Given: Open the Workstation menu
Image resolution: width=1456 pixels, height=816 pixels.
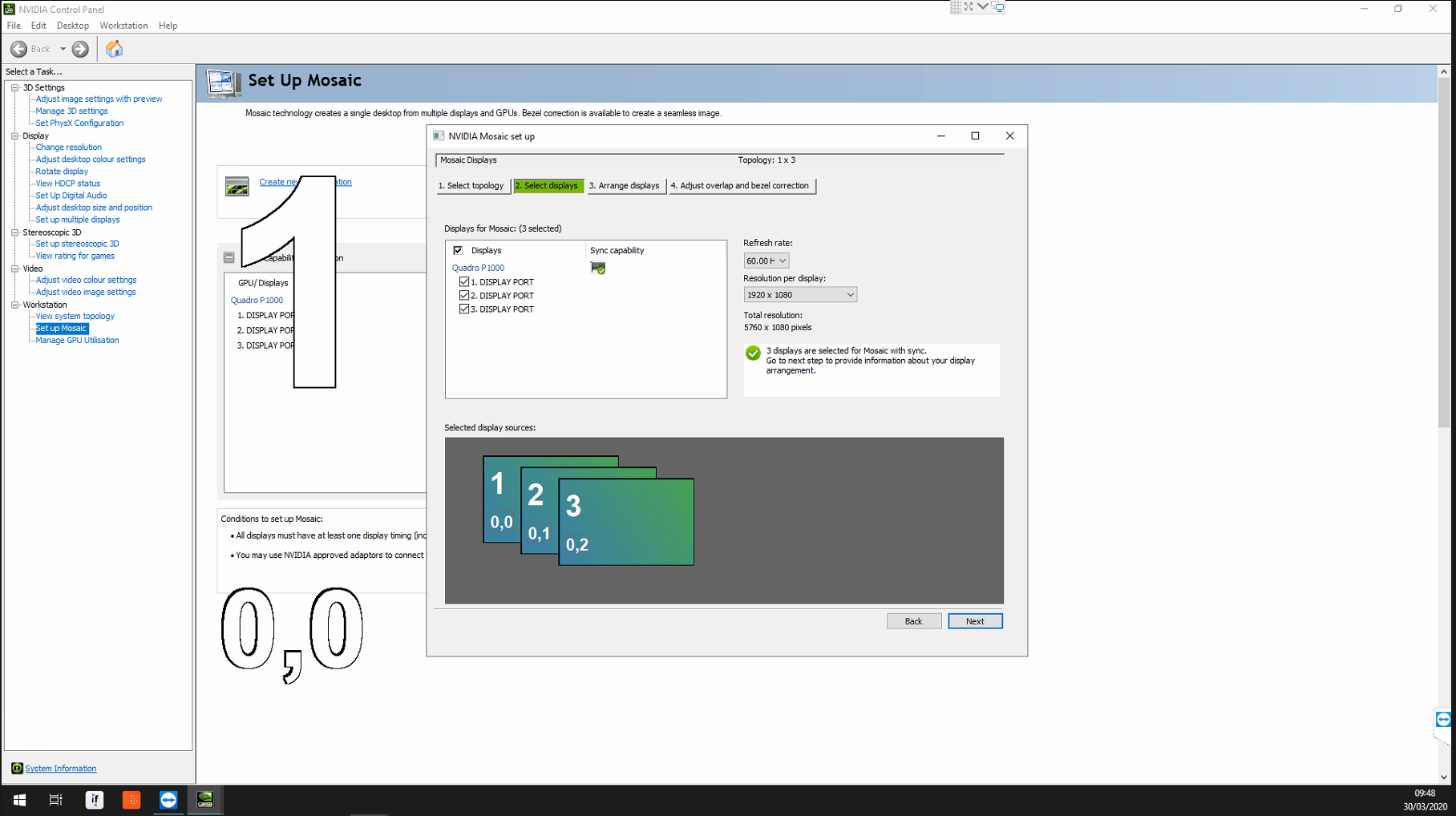Looking at the screenshot, I should 123,26.
